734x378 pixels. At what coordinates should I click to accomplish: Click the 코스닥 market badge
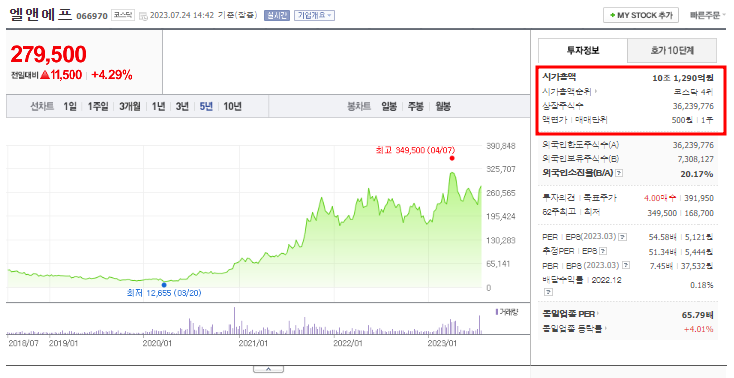click(x=123, y=15)
